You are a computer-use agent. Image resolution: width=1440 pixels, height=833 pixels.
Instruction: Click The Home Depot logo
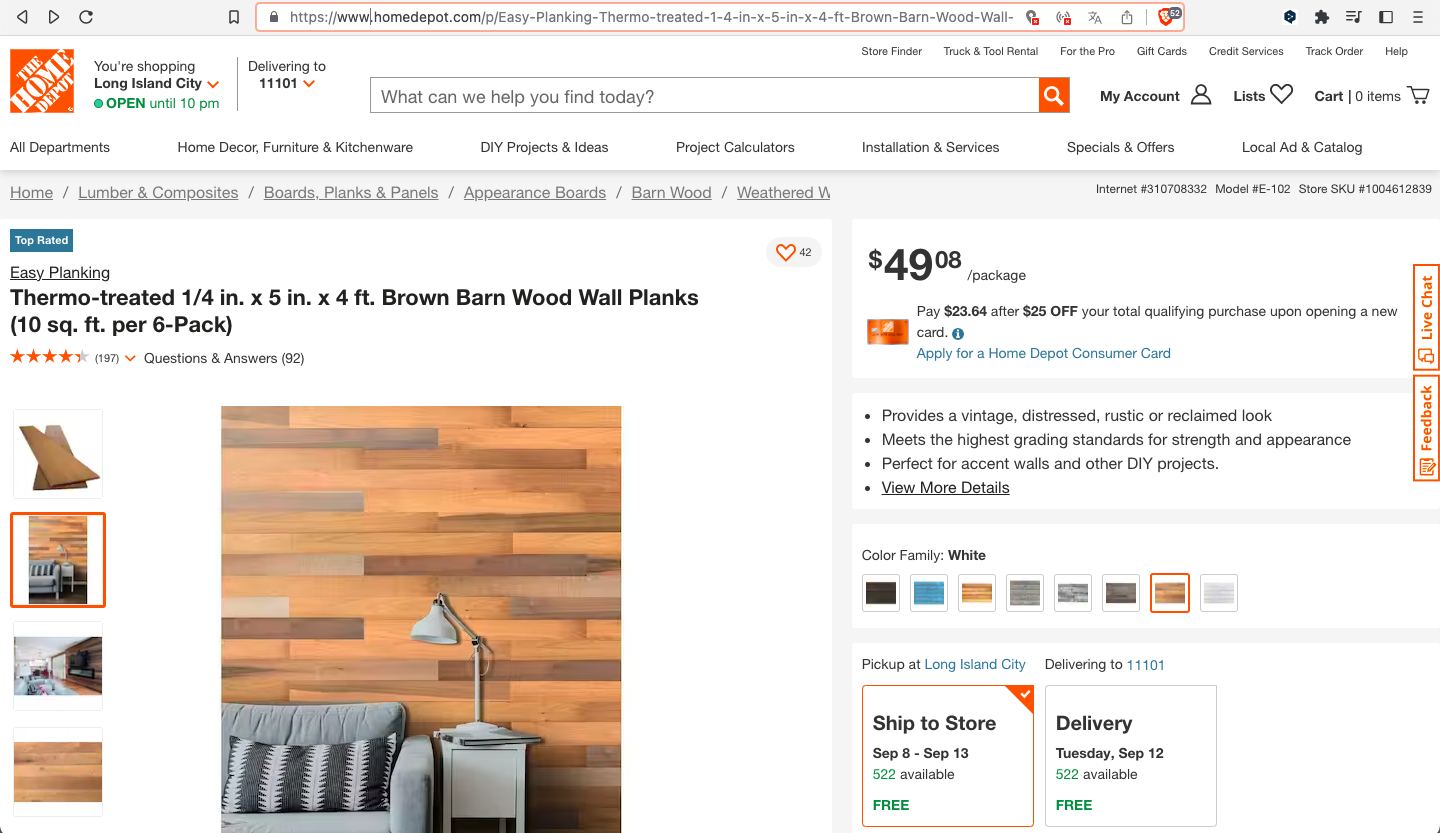[x=42, y=81]
